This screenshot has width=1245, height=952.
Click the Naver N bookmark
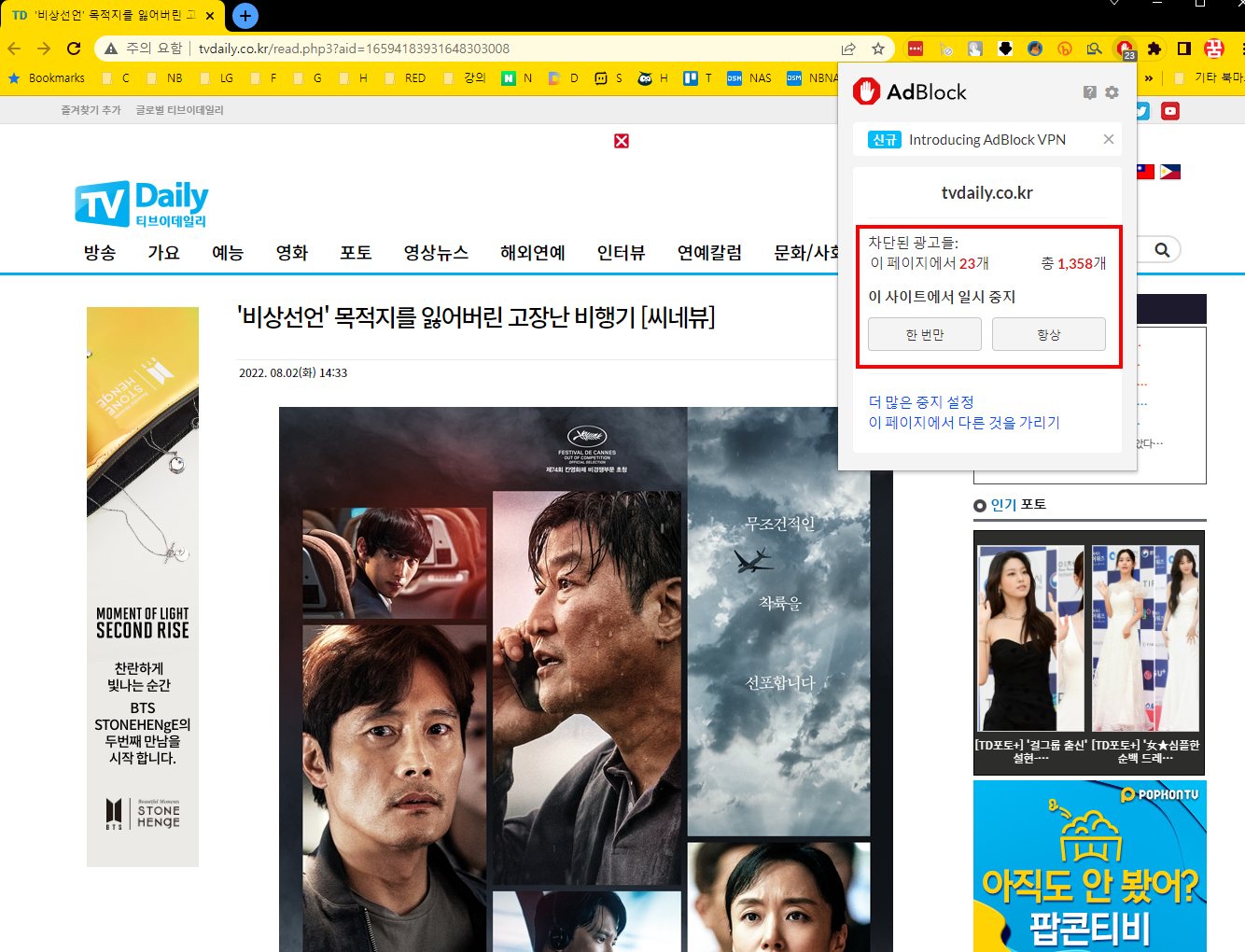point(517,78)
